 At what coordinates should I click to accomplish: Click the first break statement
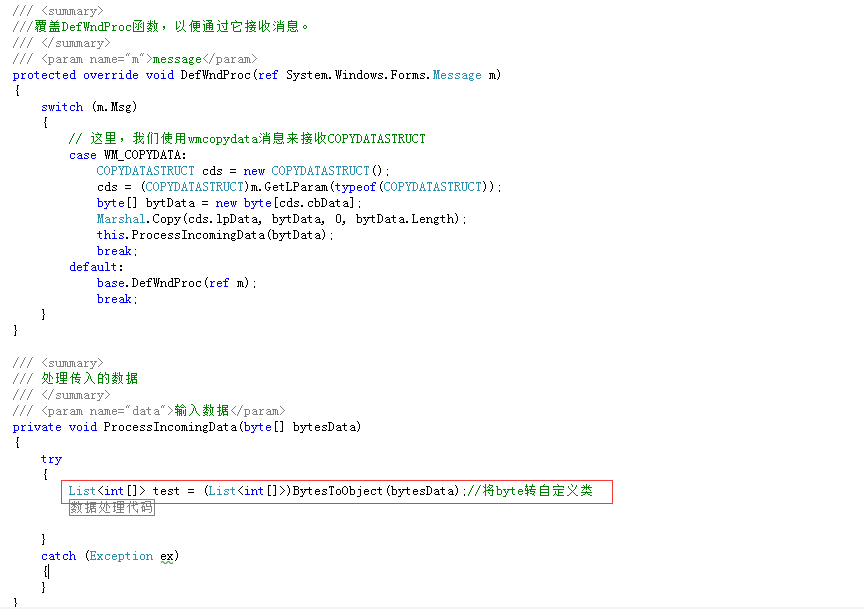(x=113, y=250)
